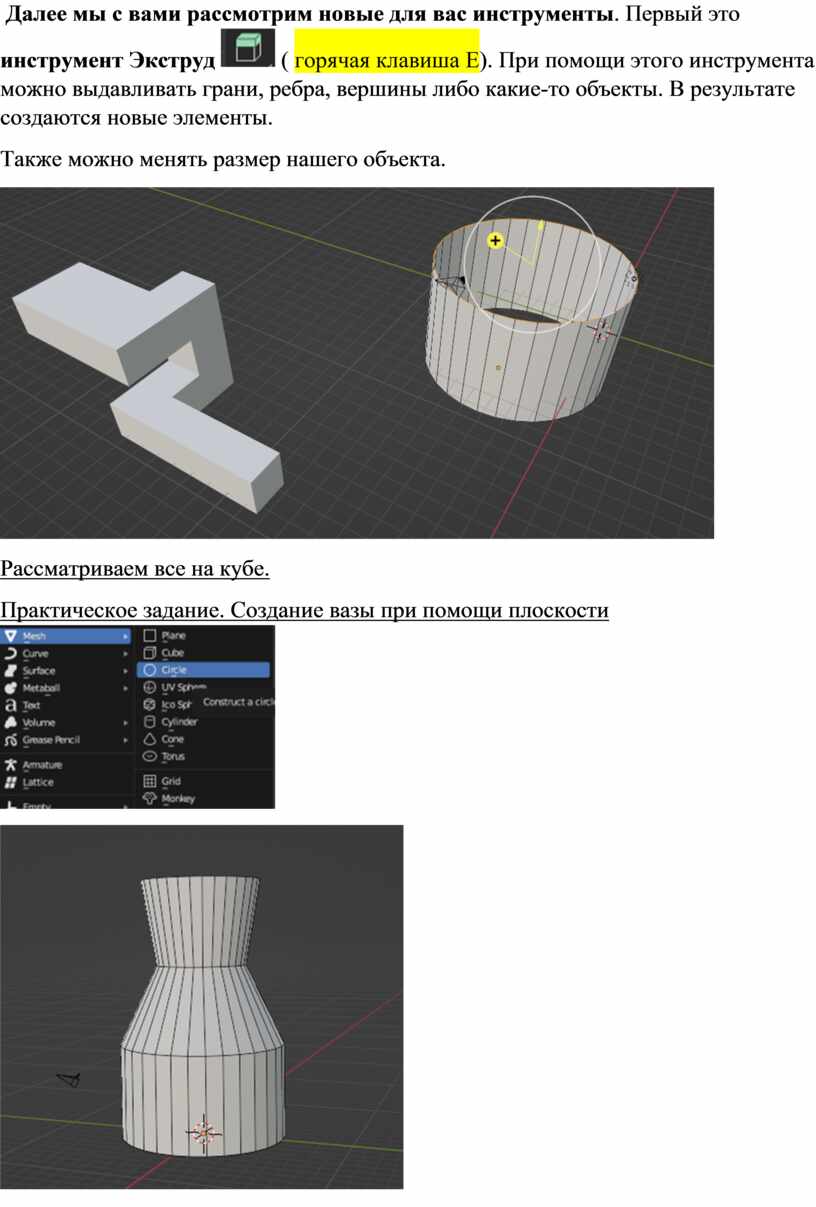The width and height of the screenshot is (816, 1207).
Task: Click the Grid mesh icon
Action: pos(149,781)
